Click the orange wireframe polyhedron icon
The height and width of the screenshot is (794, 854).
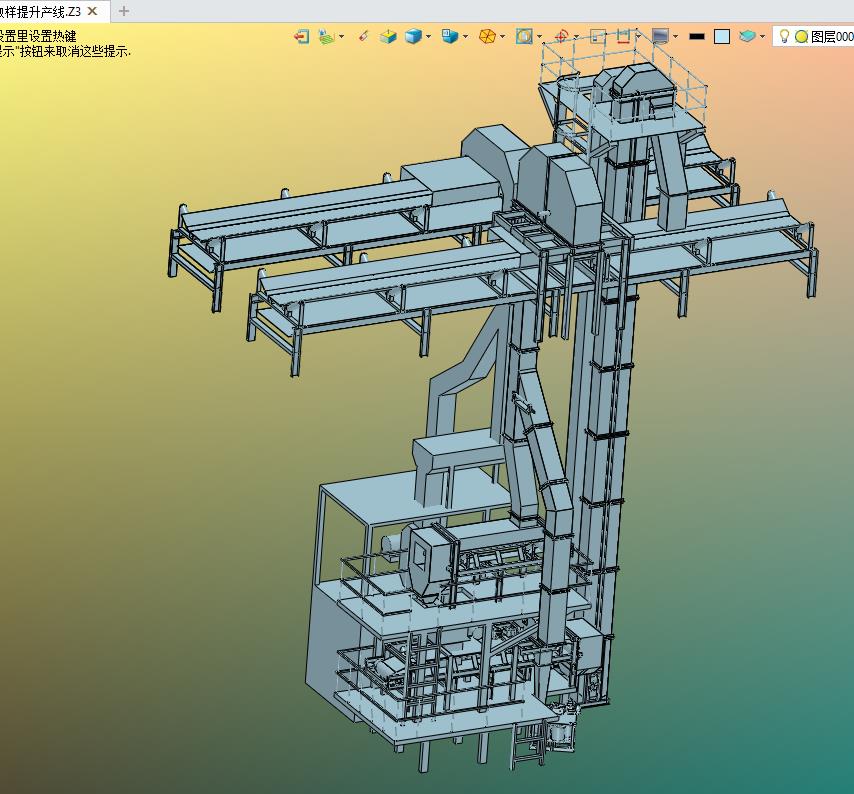487,36
